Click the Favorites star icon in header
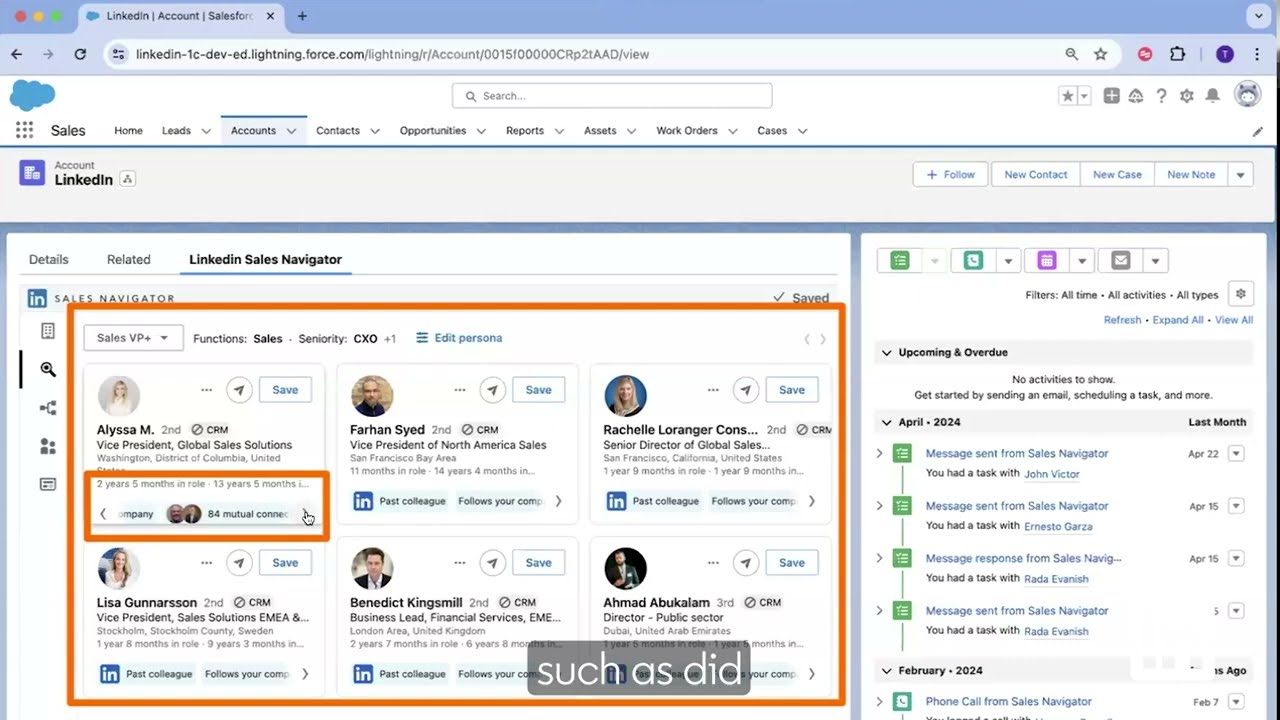Screen dimensions: 1280x720 click(x=1068, y=96)
